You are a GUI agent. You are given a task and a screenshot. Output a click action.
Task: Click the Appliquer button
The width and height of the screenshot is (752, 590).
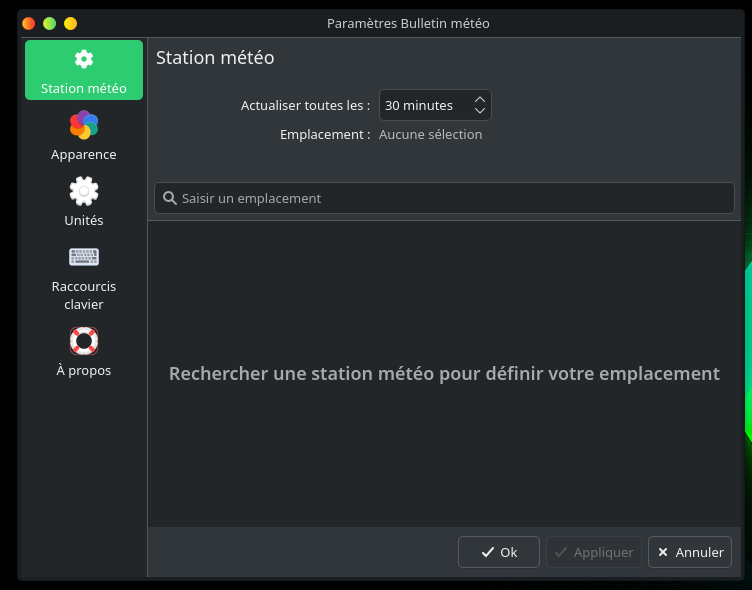[594, 552]
